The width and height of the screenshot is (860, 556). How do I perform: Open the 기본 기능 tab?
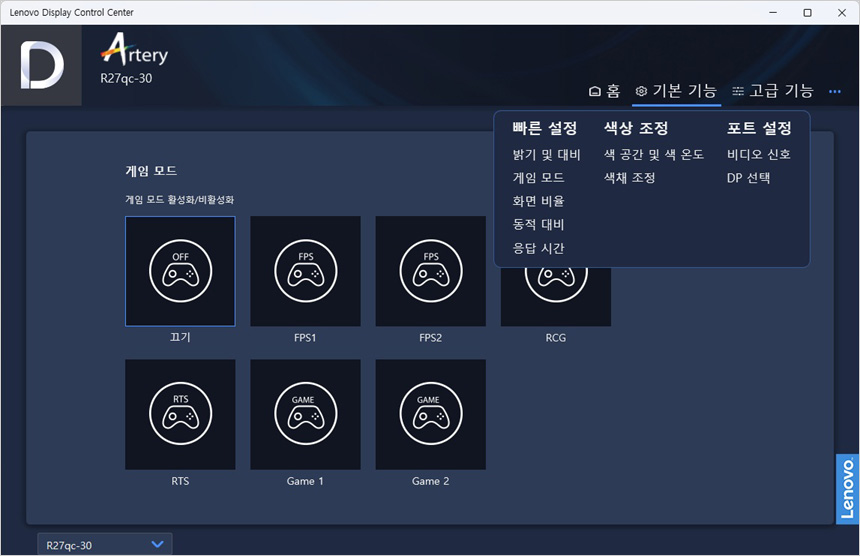676,91
